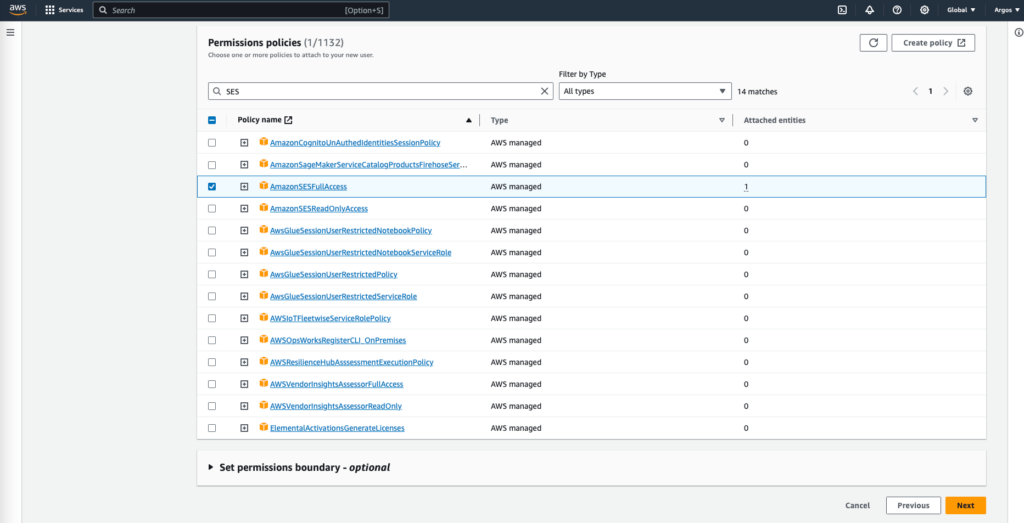Open the Argos account menu
The image size is (1024, 523).
[x=1004, y=10]
